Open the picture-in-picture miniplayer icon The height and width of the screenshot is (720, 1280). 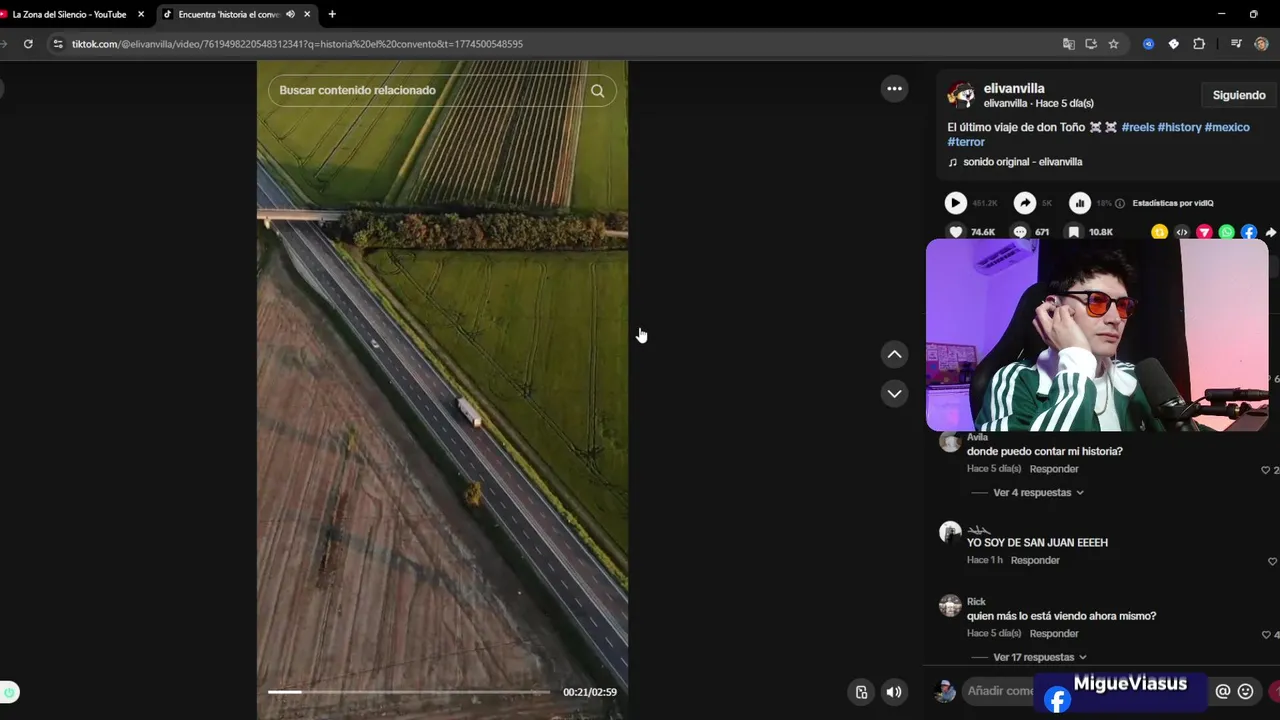pos(861,692)
